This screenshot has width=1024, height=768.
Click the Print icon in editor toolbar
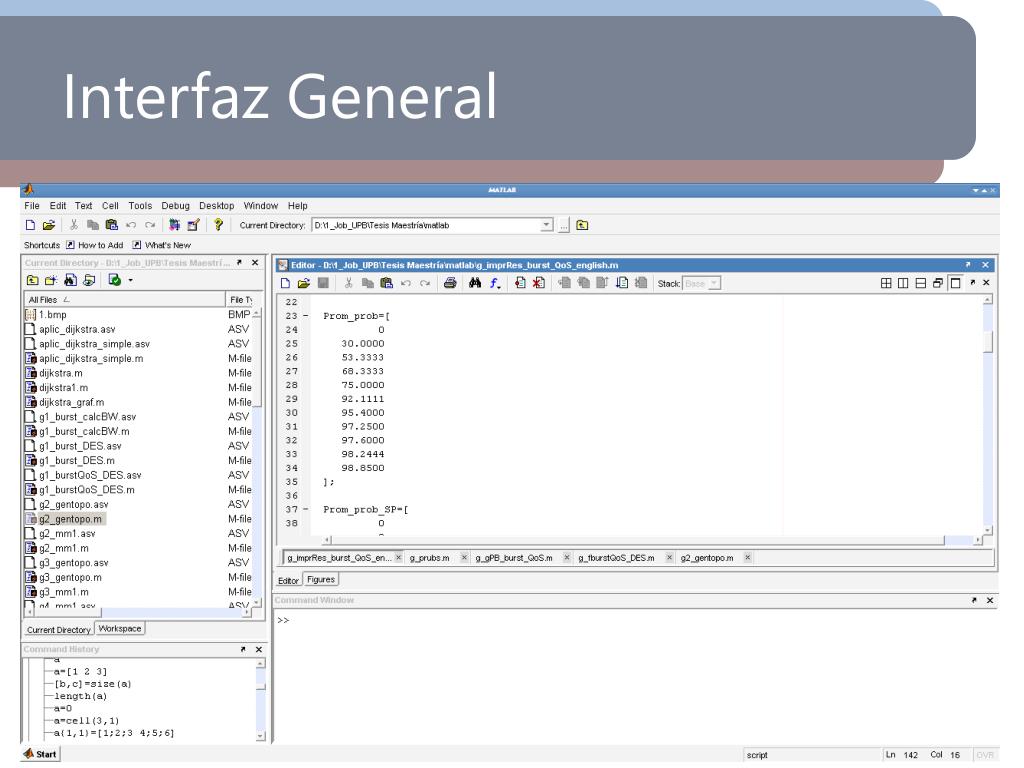pyautogui.click(x=450, y=283)
